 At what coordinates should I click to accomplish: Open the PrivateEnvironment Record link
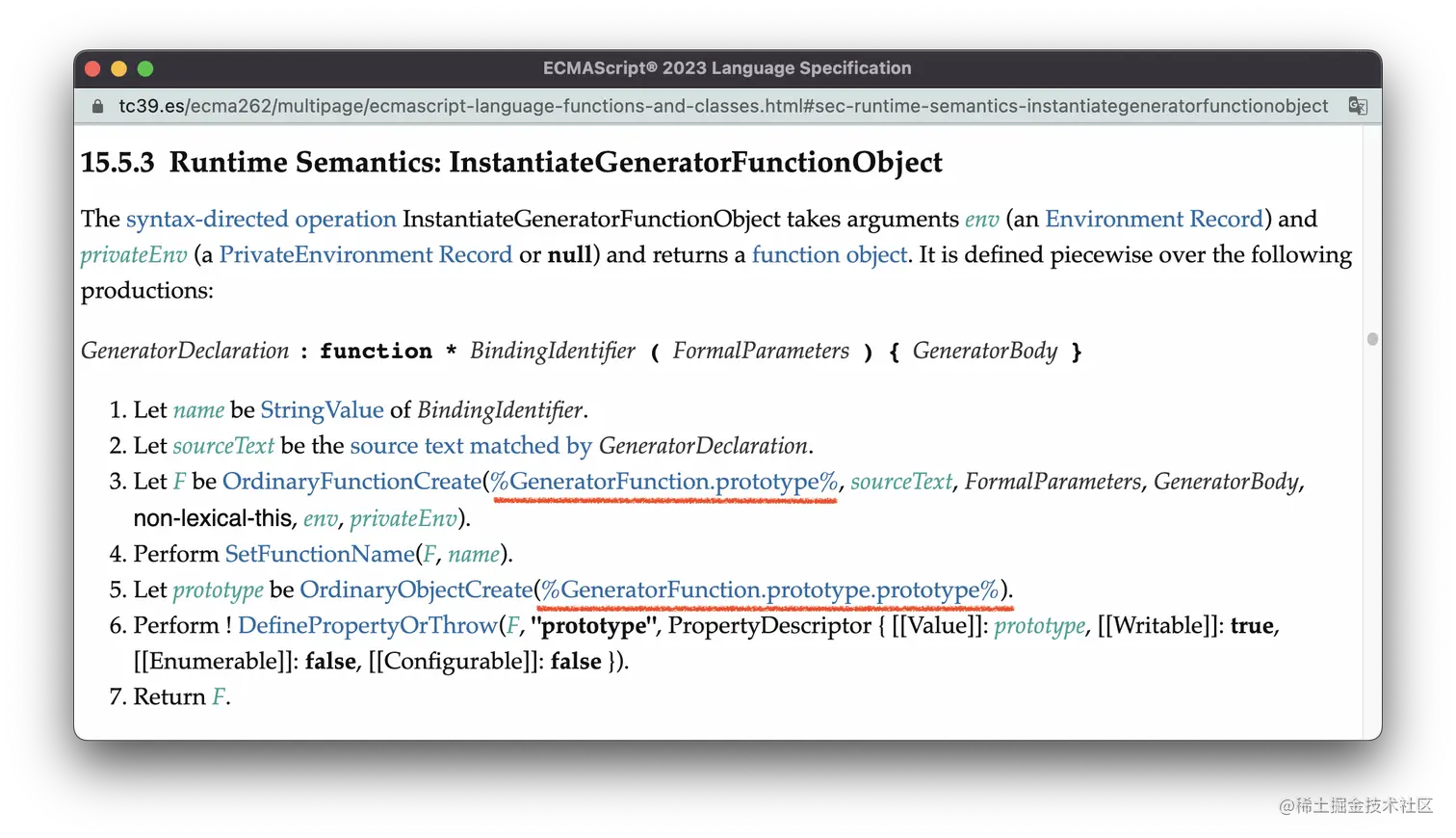click(366, 255)
